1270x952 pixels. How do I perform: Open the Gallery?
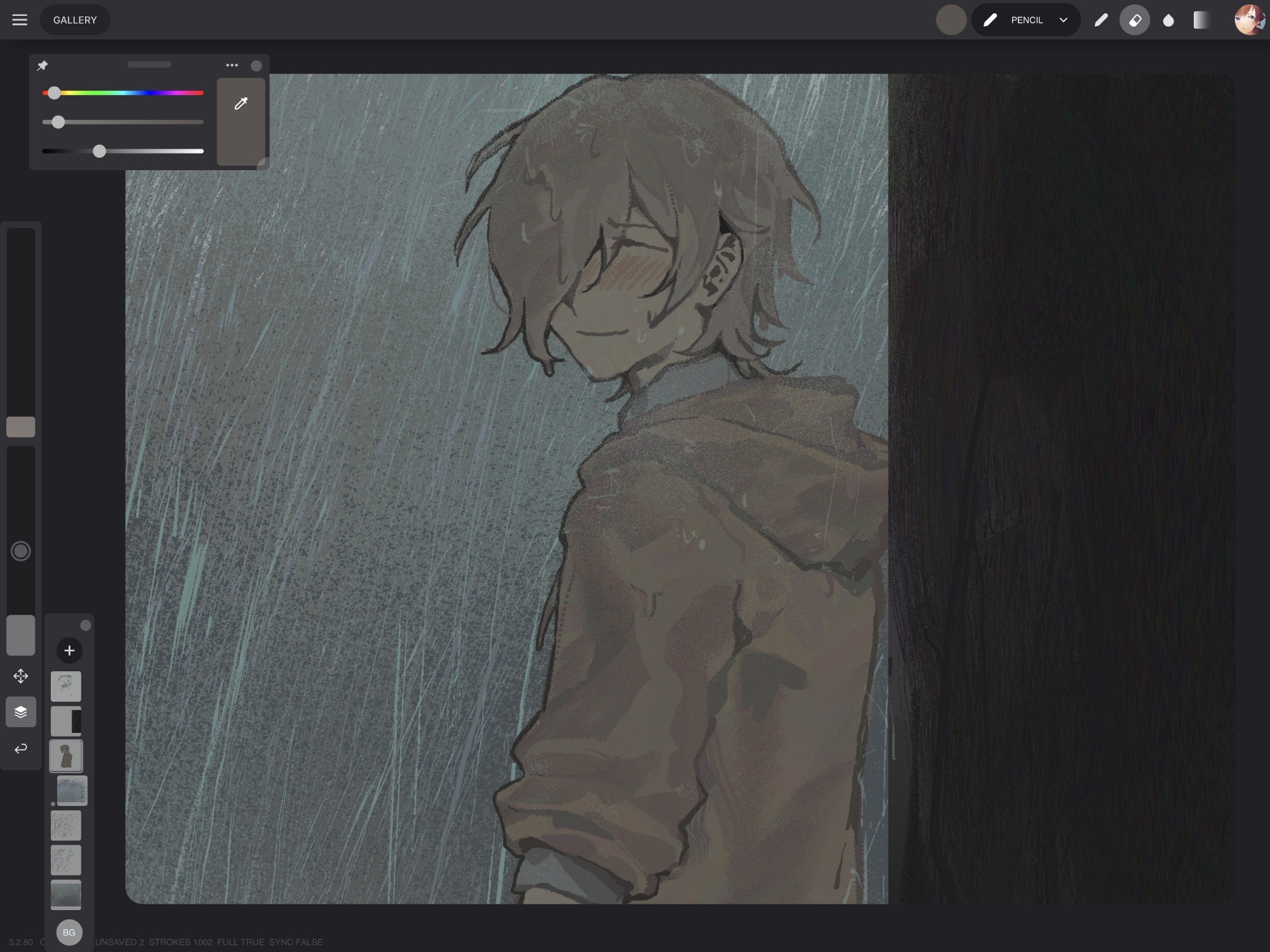point(75,20)
